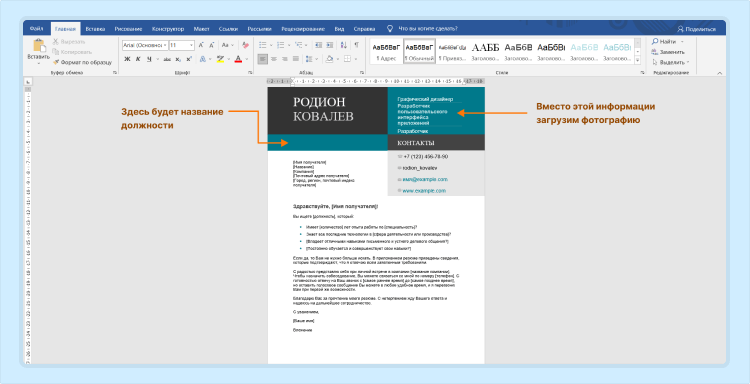Switch to the Вид tab
The image size is (750, 384).
point(339,29)
